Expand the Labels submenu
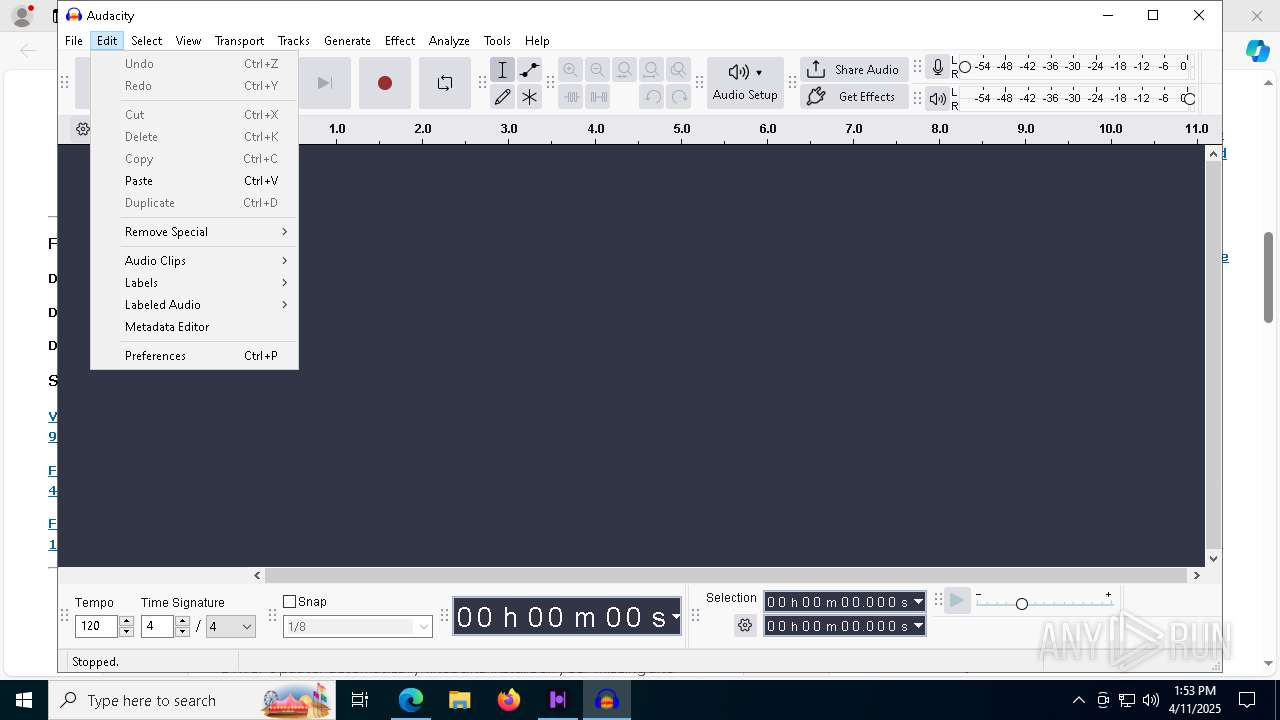The image size is (1280, 720). click(194, 283)
